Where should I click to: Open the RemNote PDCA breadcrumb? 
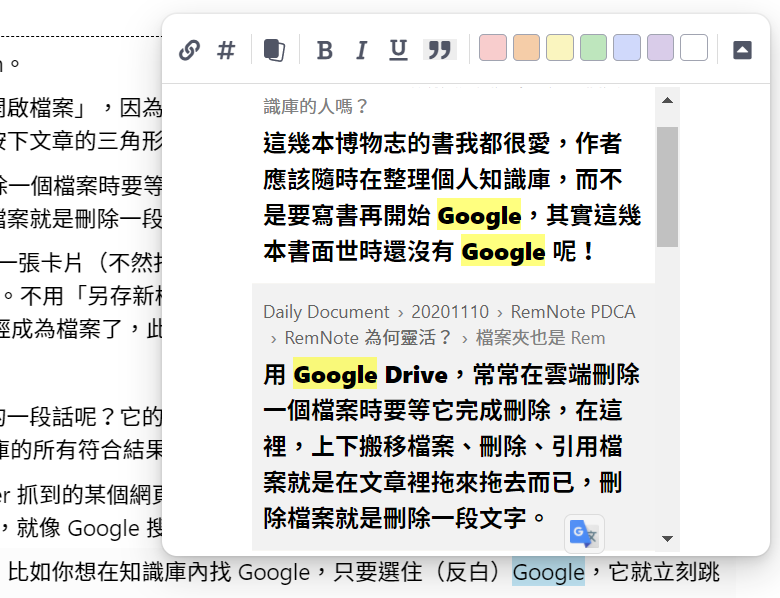(573, 312)
